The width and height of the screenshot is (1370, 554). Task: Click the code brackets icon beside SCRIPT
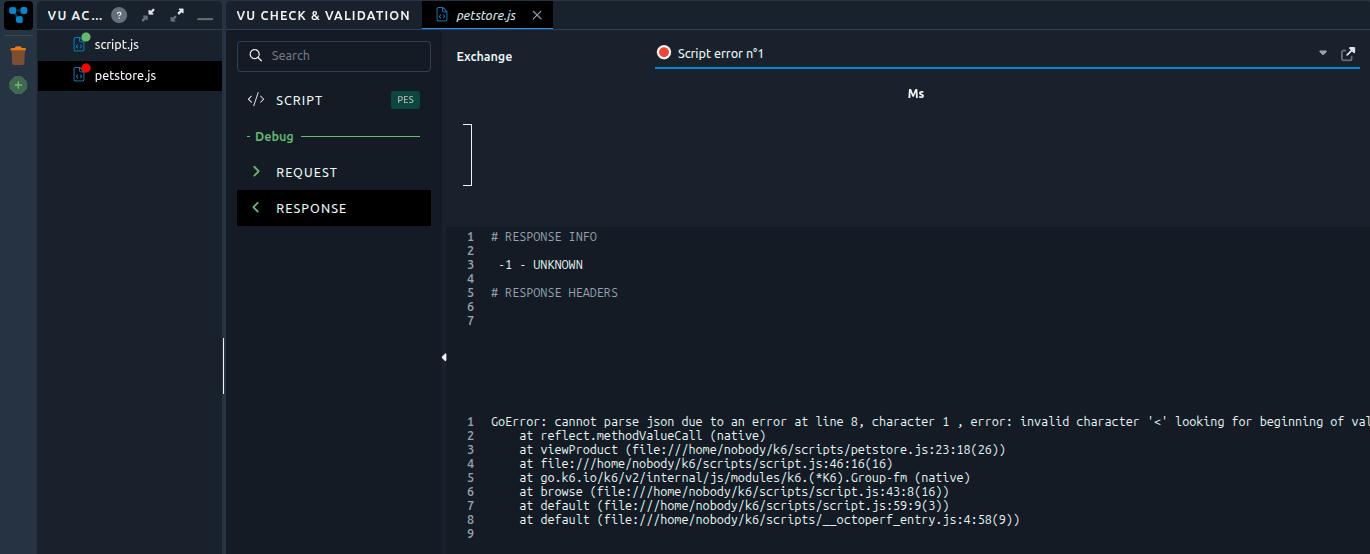click(x=256, y=100)
